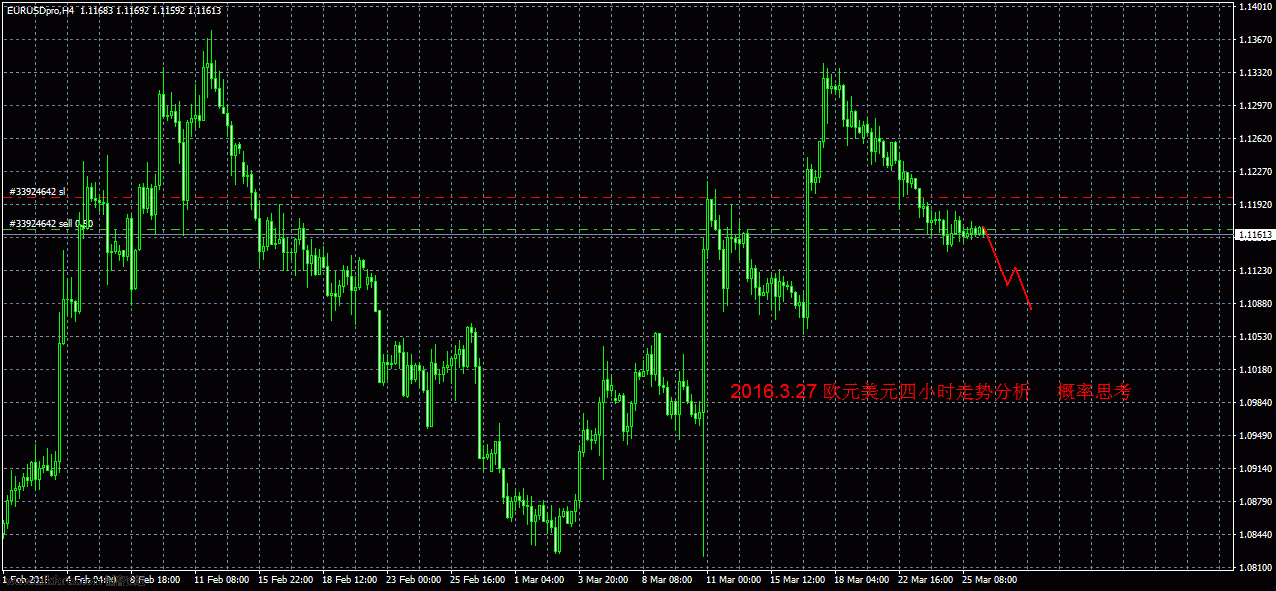Click price axis label 1.09140
This screenshot has height=591, width=1276.
[x=1257, y=469]
